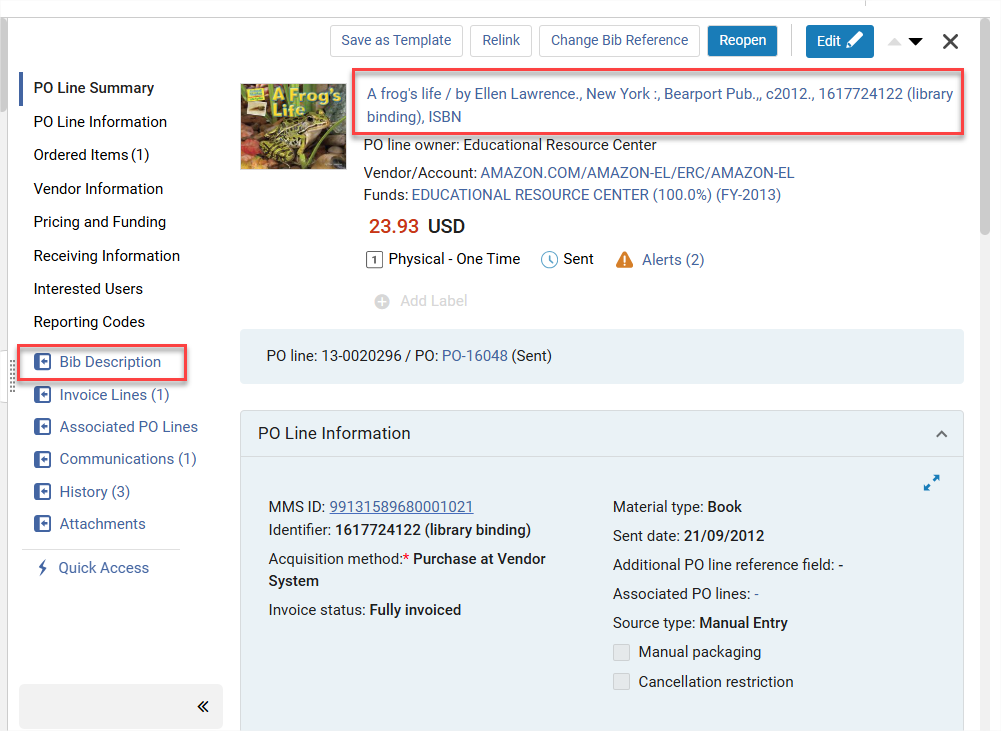
Task: Click the Sent status clock icon
Action: point(549,260)
